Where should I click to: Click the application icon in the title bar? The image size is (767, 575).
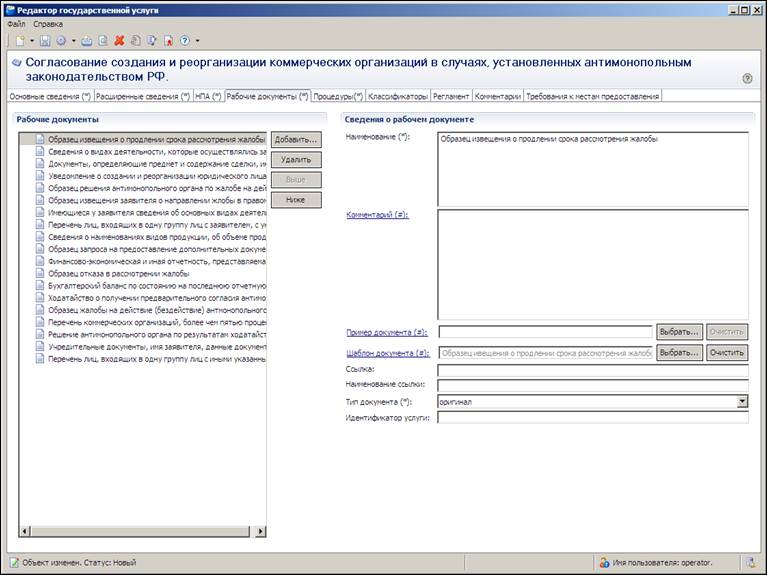pyautogui.click(x=10, y=10)
